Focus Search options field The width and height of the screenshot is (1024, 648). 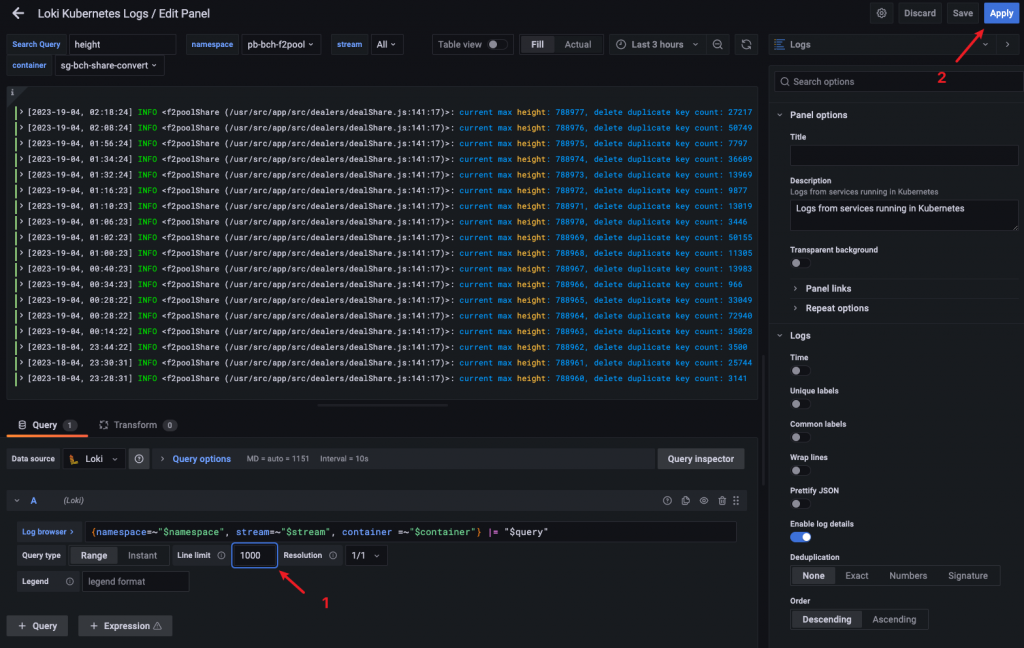[899, 82]
